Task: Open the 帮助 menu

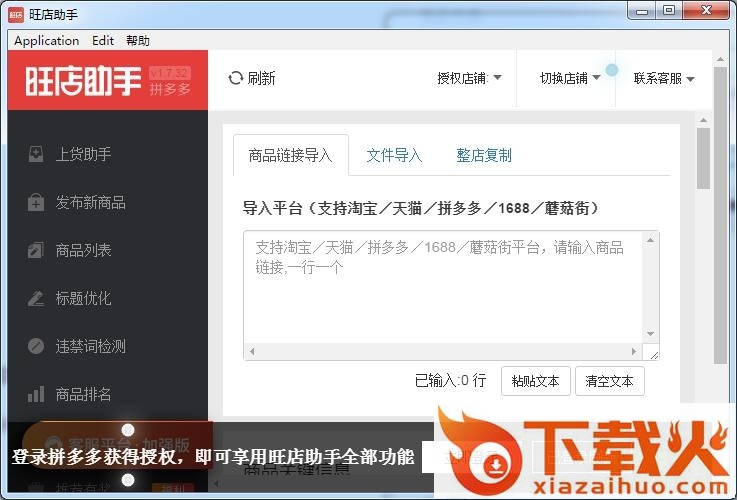Action: pos(138,41)
